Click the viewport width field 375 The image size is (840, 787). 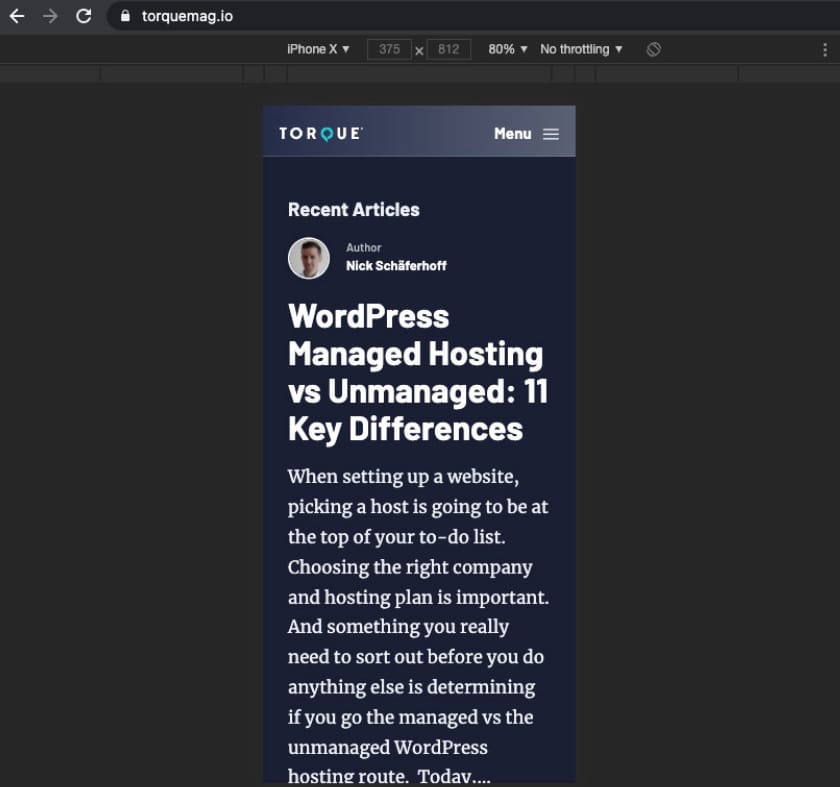(389, 49)
